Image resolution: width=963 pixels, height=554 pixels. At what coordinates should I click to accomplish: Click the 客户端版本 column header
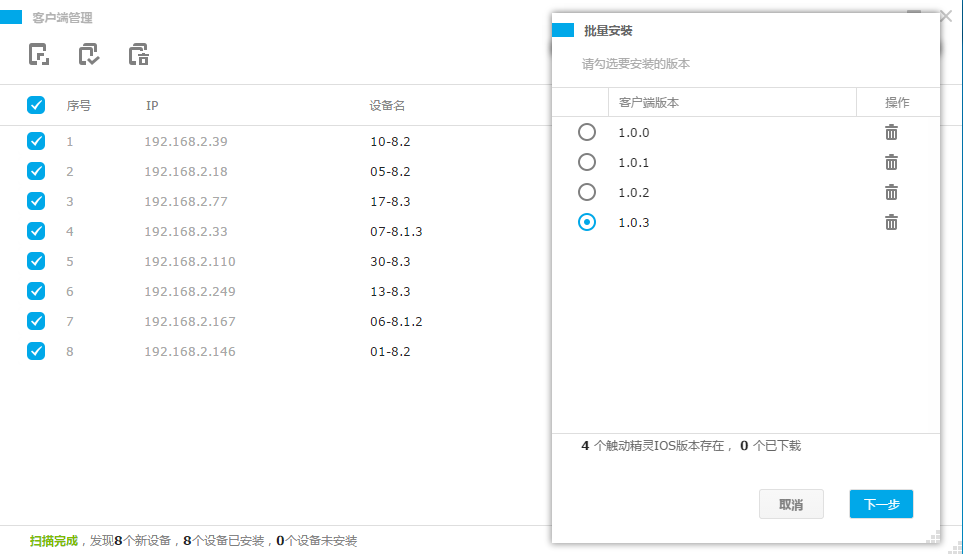(x=649, y=103)
